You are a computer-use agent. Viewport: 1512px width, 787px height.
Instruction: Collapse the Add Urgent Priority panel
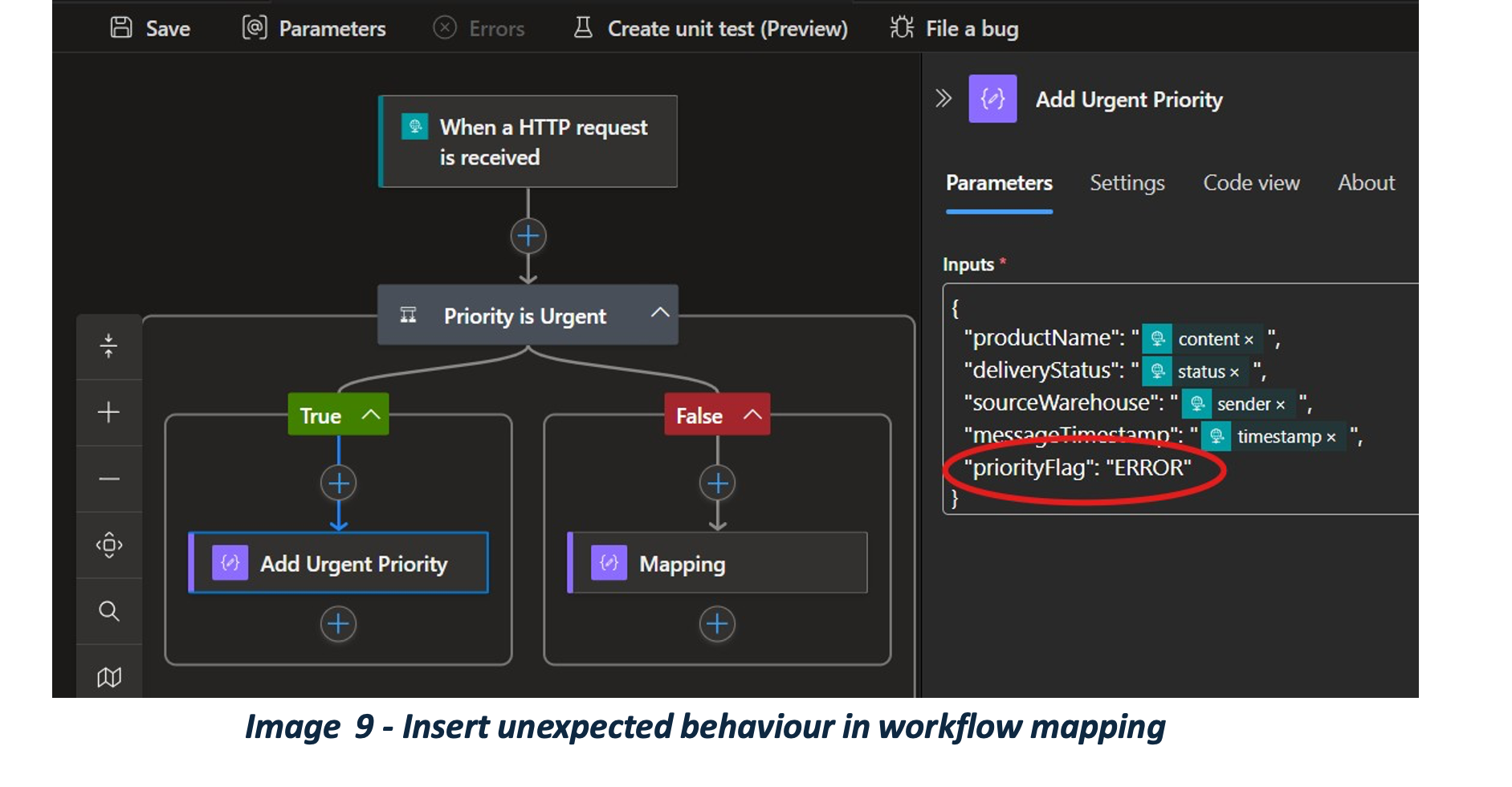coord(942,98)
